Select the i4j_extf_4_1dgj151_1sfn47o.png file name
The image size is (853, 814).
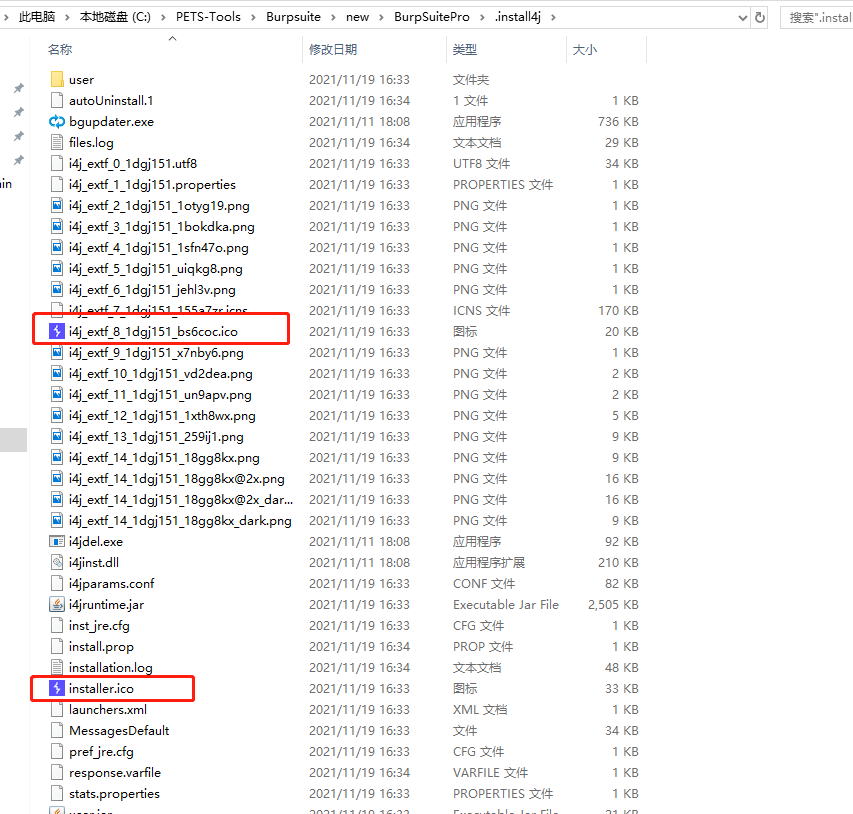(x=159, y=248)
